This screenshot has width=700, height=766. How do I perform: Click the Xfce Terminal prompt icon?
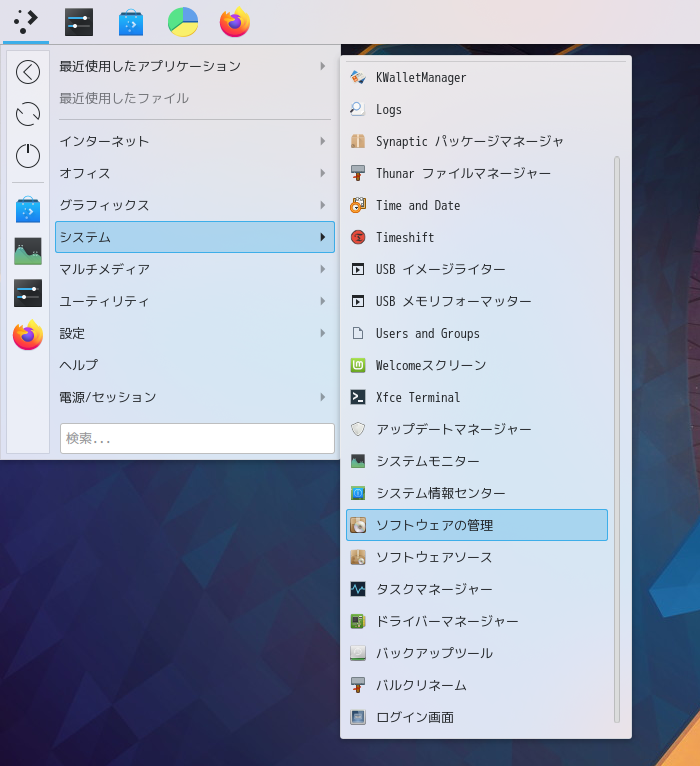click(358, 397)
